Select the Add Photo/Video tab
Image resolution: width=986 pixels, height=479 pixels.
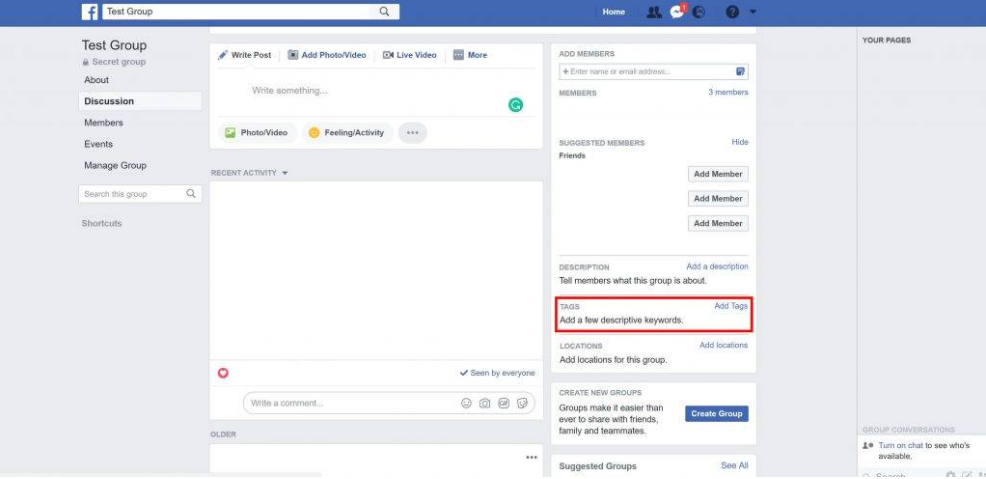327,55
